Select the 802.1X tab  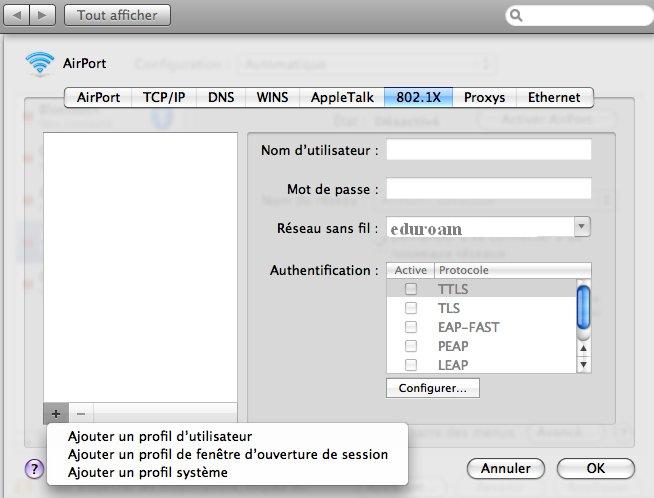tap(418, 98)
